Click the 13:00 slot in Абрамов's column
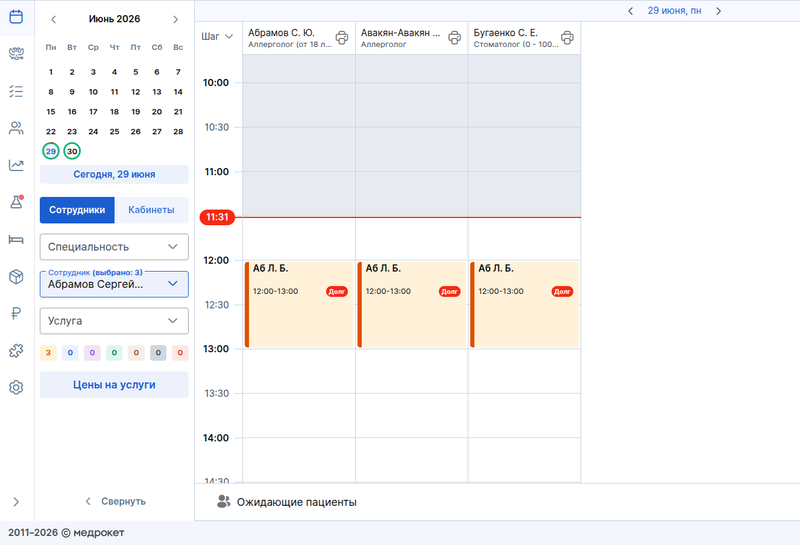This screenshot has width=800, height=545. [x=299, y=371]
